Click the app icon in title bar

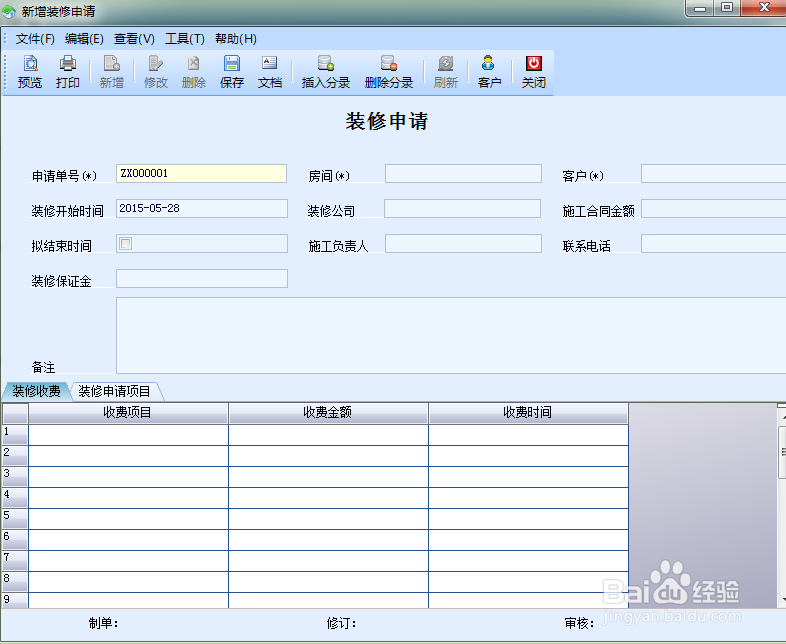pyautogui.click(x=9, y=11)
